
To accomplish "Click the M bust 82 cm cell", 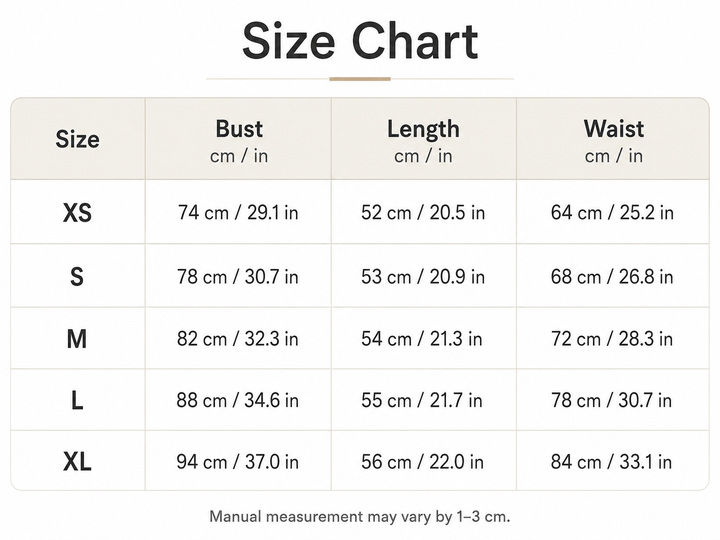I will point(238,339).
